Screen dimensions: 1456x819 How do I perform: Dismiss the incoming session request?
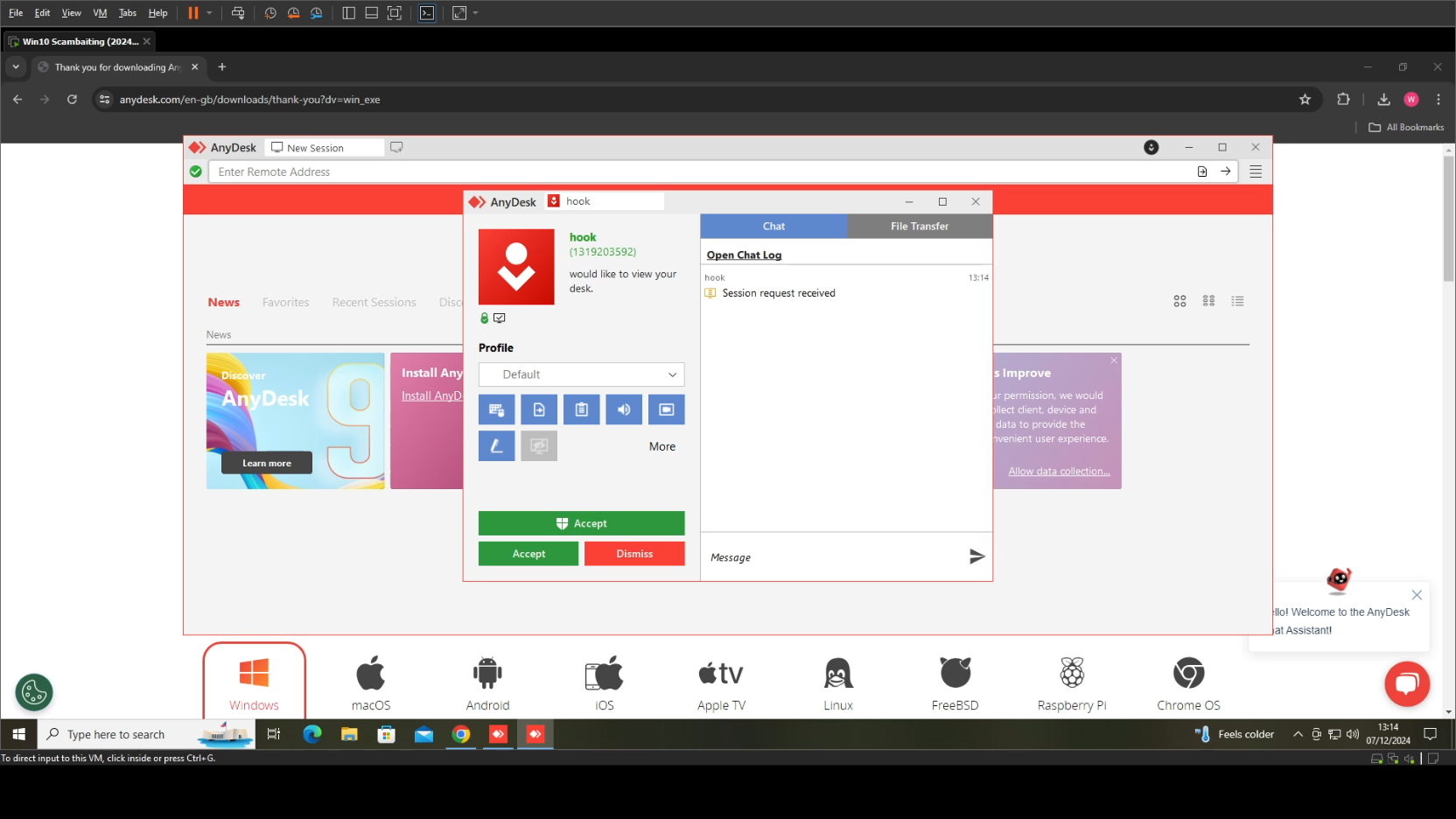[634, 554]
